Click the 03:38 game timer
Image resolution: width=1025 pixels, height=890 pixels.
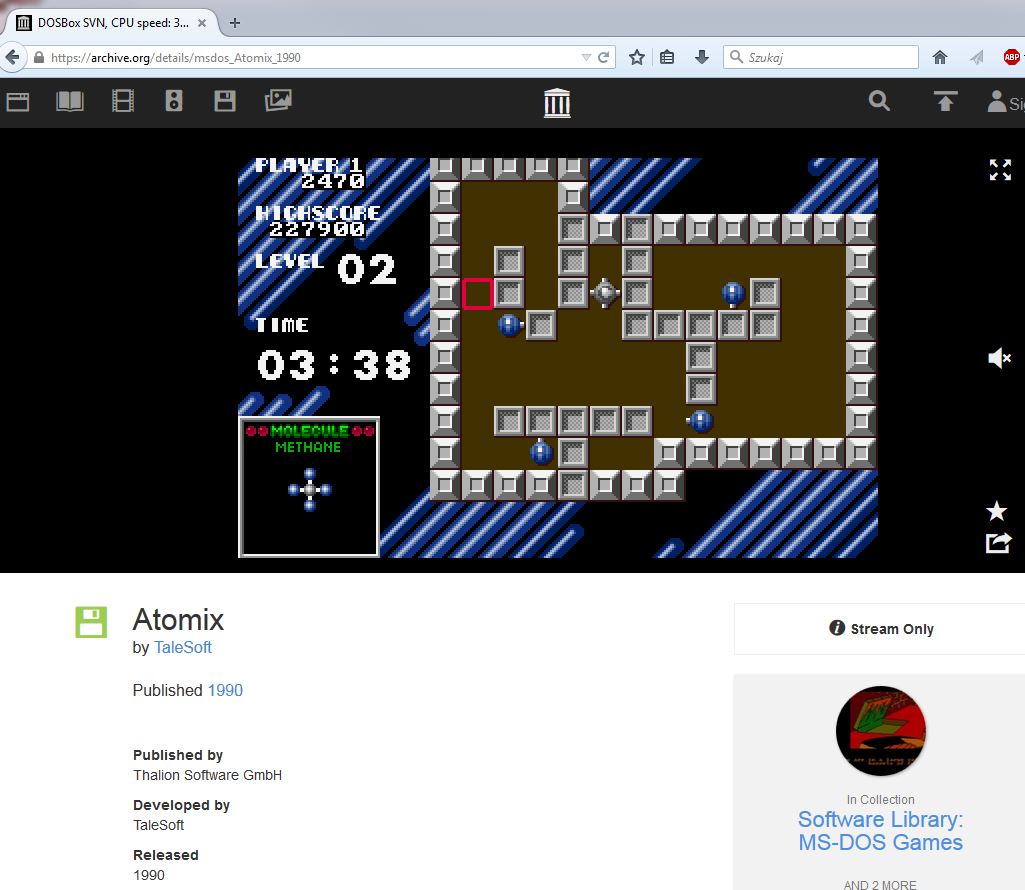click(x=333, y=365)
